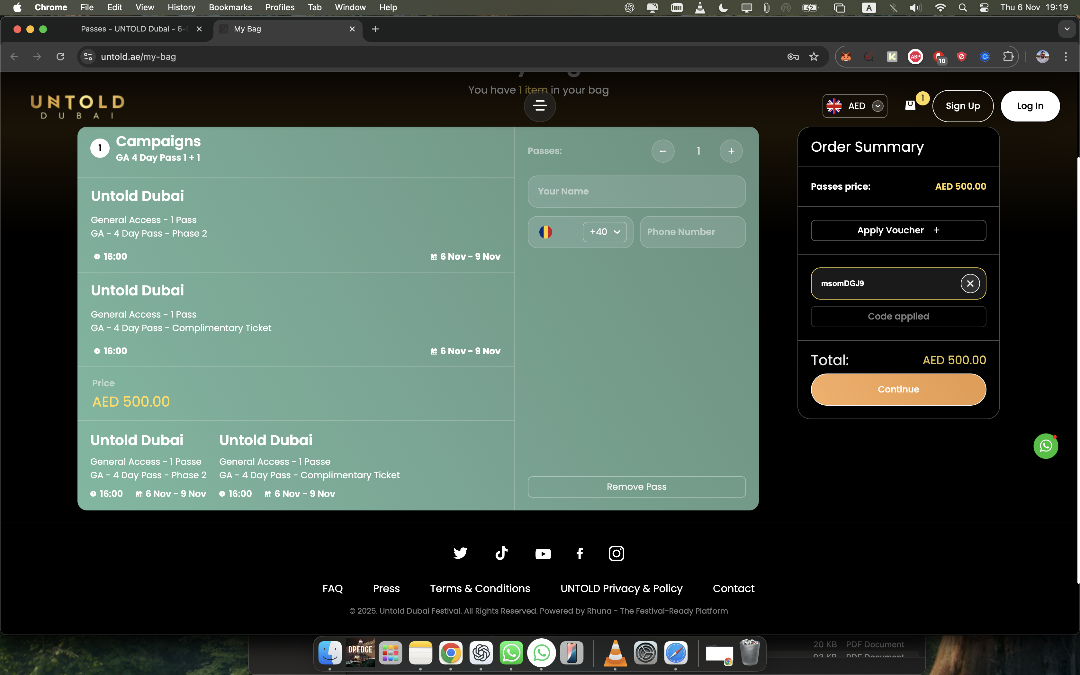
Task: Clear the applied voucher code
Action: 969,283
